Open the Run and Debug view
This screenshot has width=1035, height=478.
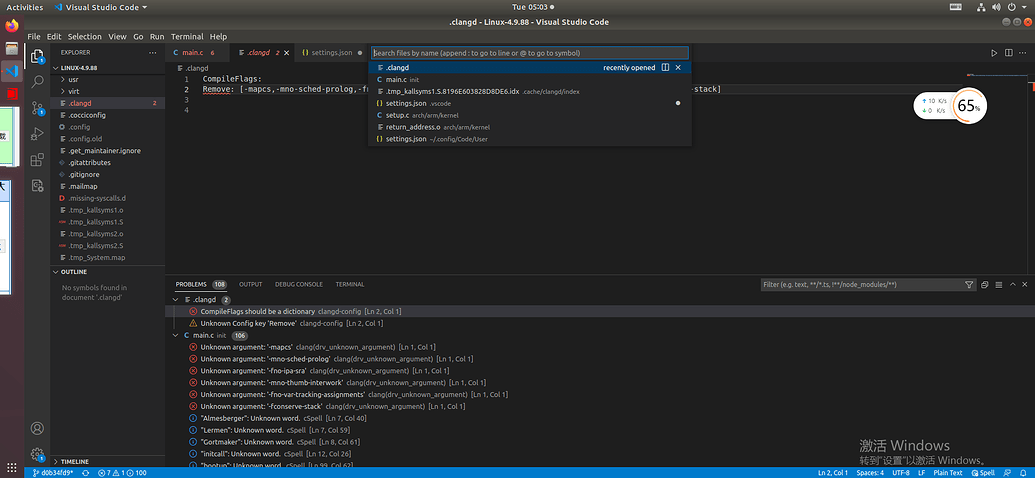pyautogui.click(x=37, y=133)
